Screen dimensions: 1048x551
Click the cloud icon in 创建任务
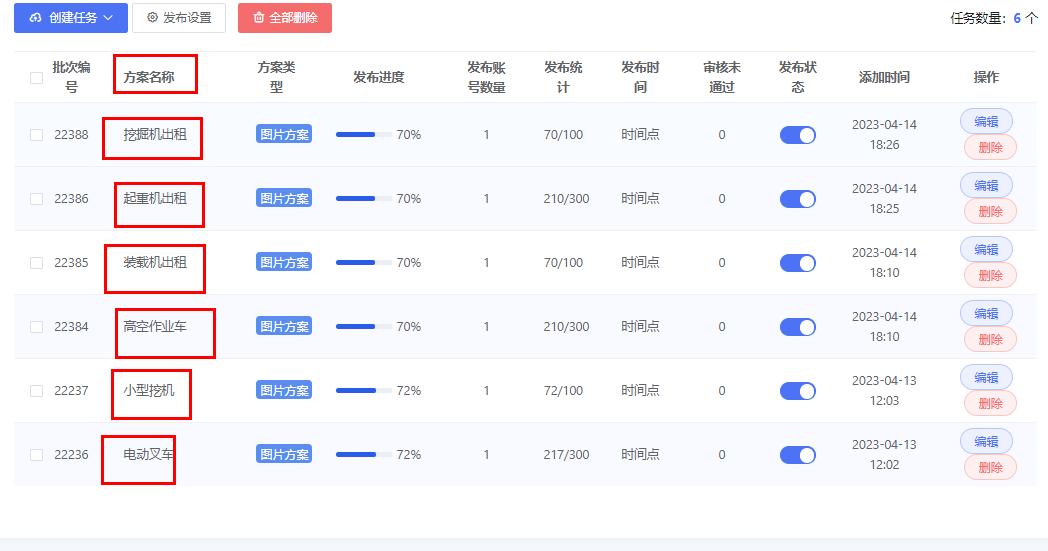pos(35,18)
